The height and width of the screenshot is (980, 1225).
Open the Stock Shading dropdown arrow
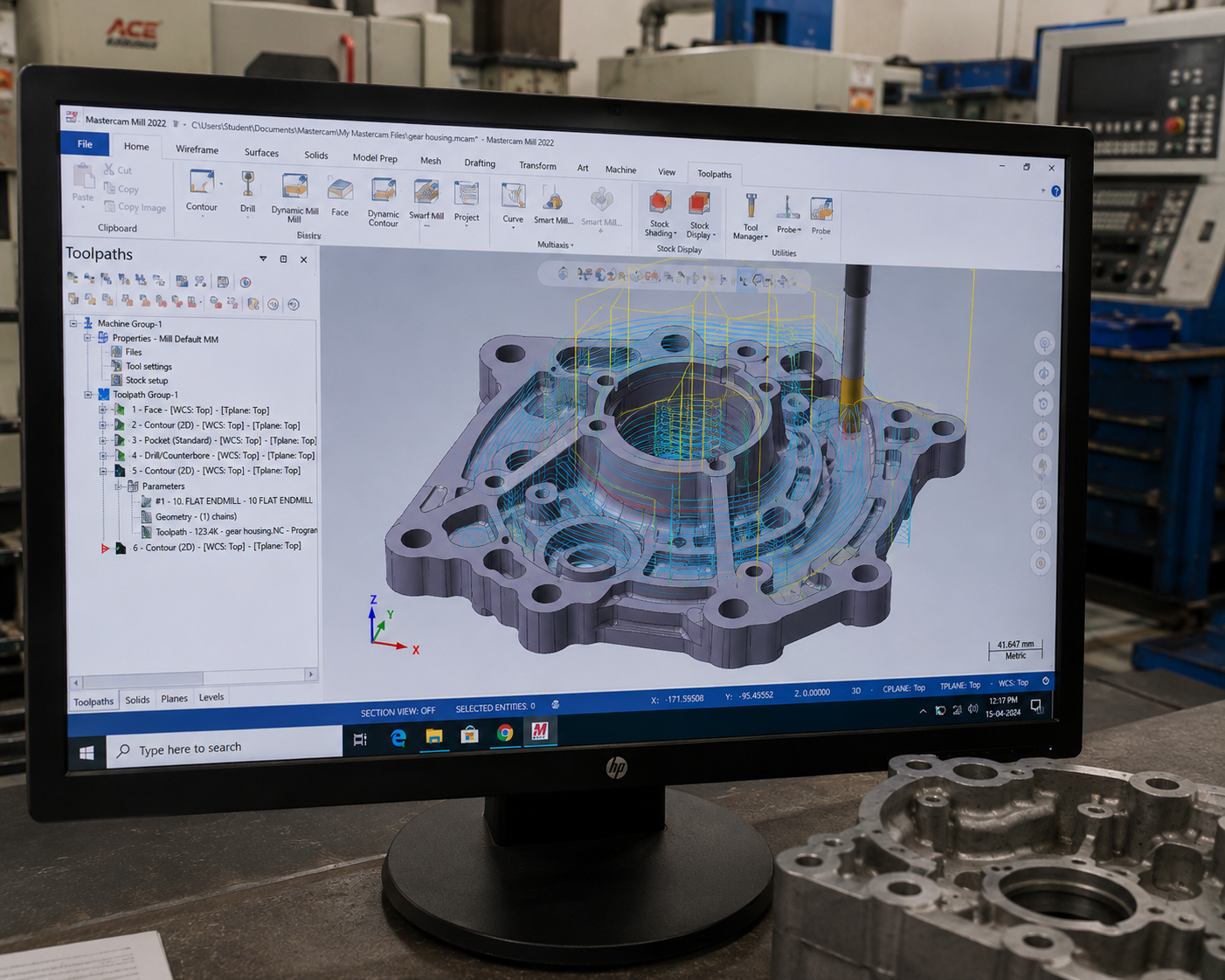click(675, 234)
